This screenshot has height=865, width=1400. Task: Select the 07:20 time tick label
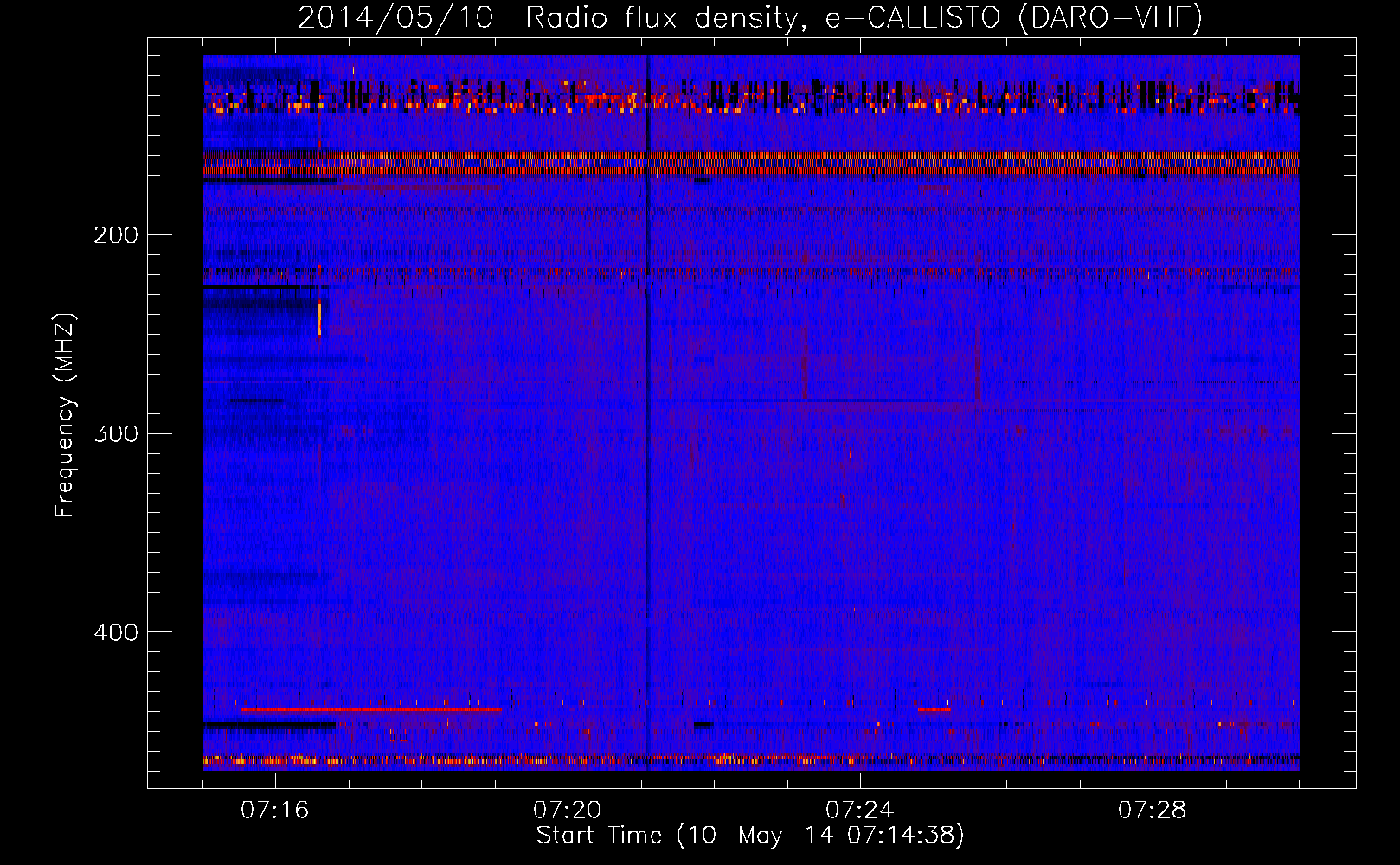tap(568, 811)
